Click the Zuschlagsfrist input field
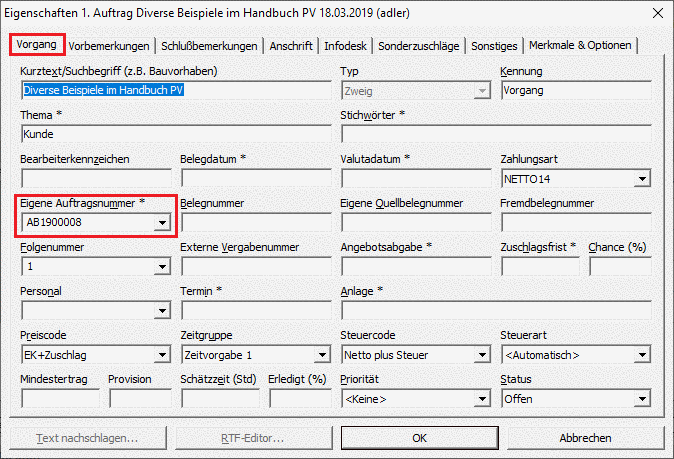This screenshot has width=674, height=459. 540,266
